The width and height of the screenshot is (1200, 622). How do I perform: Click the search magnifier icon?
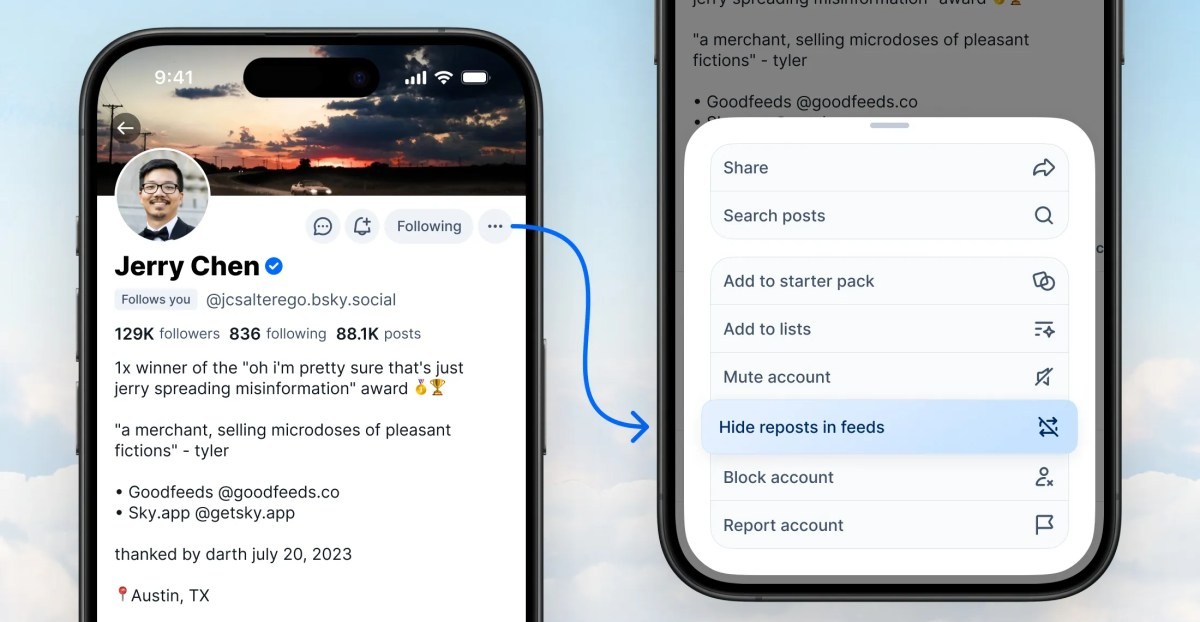tap(1044, 216)
